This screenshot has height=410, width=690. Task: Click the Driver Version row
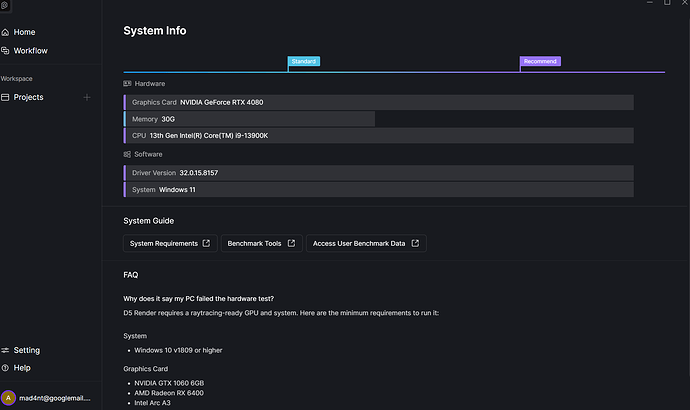pos(378,173)
